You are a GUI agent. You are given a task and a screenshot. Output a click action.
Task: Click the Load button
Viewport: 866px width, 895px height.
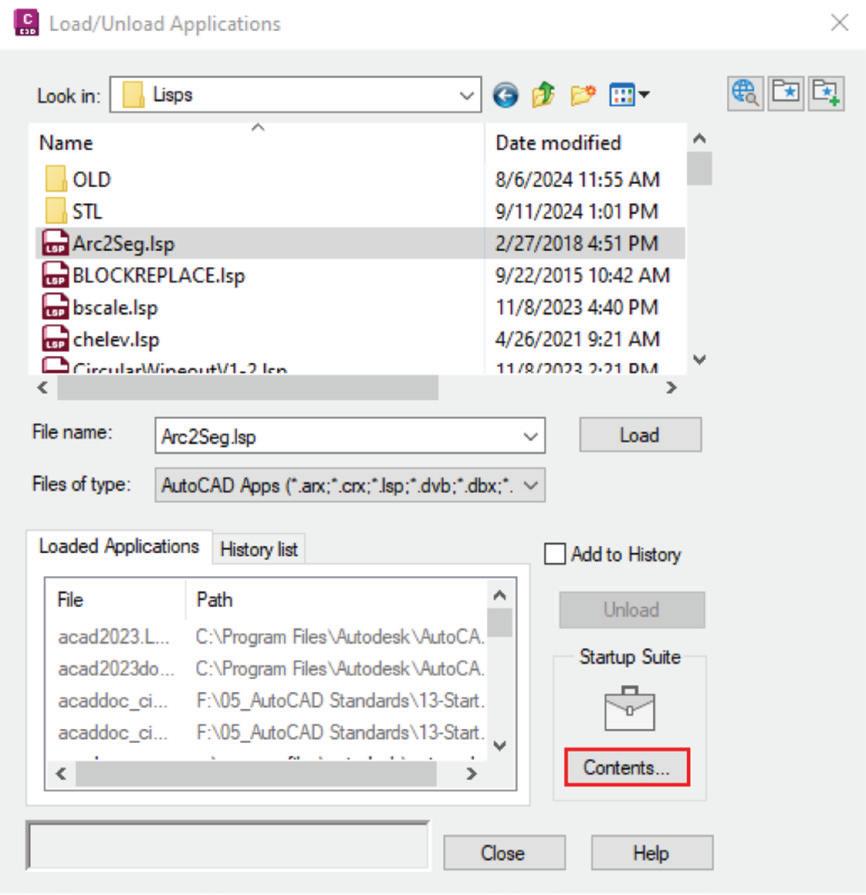640,435
